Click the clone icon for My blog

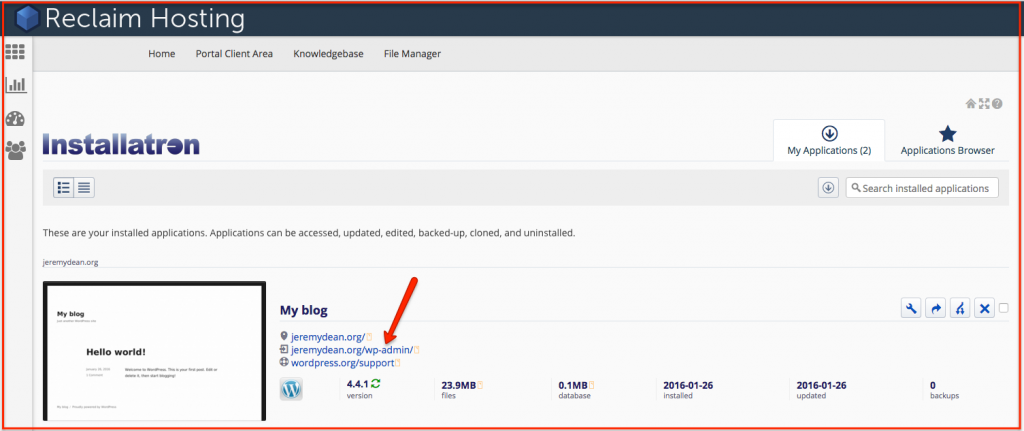click(960, 308)
